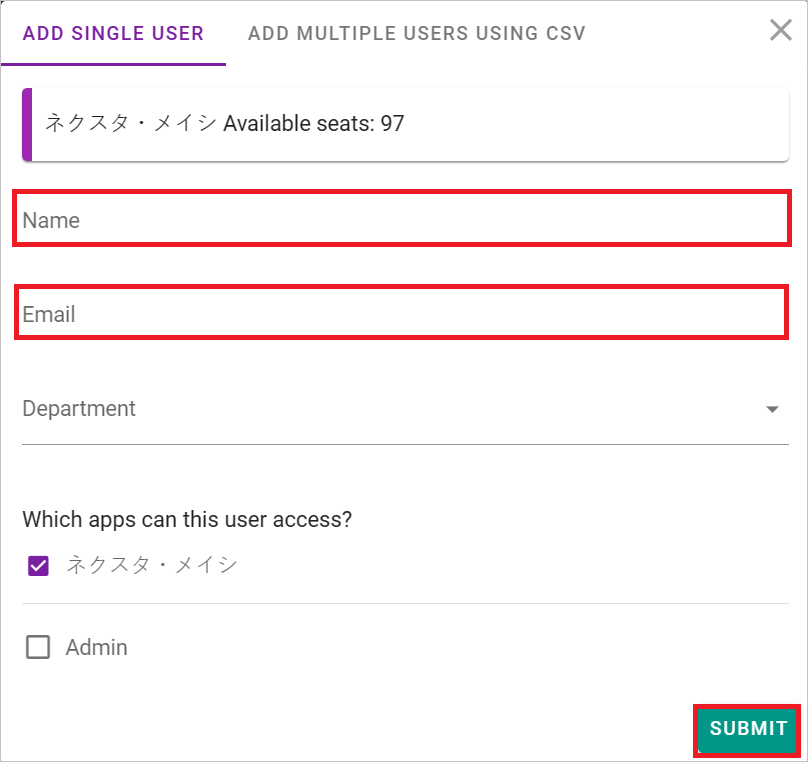The image size is (808, 762).
Task: Click the purple bar beside Available seats
Action: 25,123
